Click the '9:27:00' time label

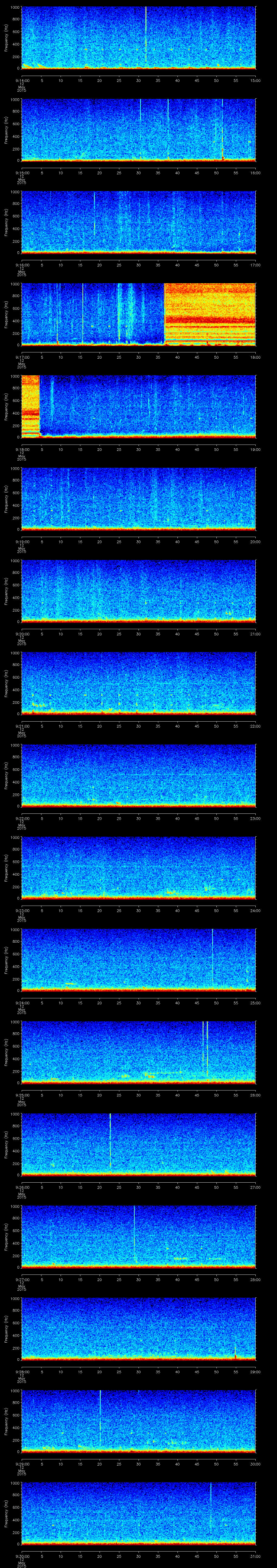22,1279
